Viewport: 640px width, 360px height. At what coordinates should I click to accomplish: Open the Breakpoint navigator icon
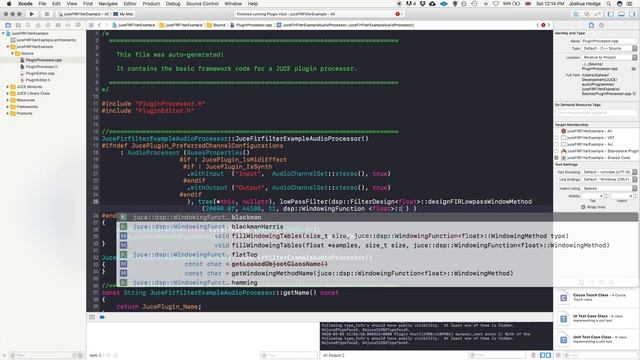68,25
